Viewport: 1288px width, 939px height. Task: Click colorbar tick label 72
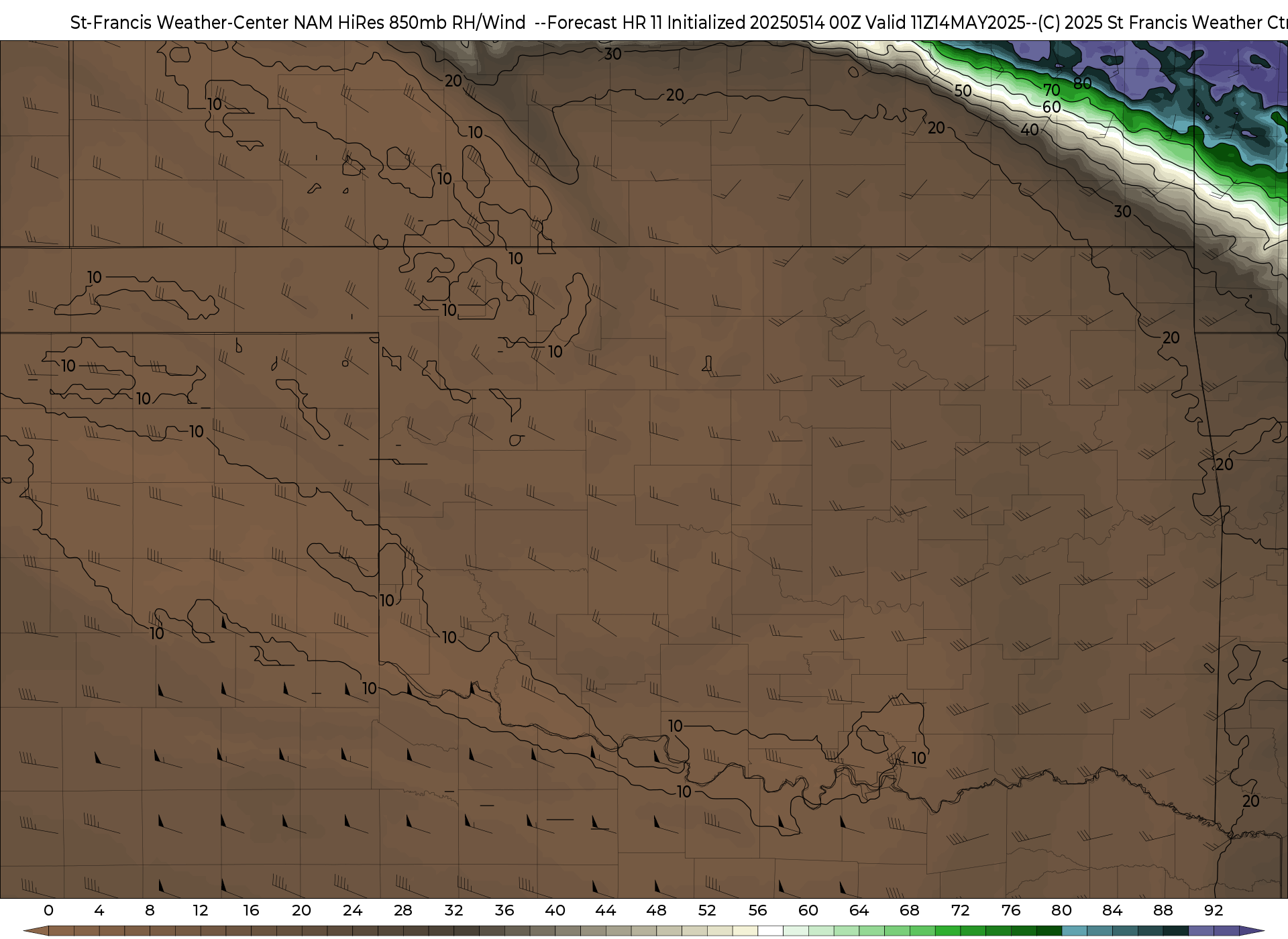(x=960, y=910)
